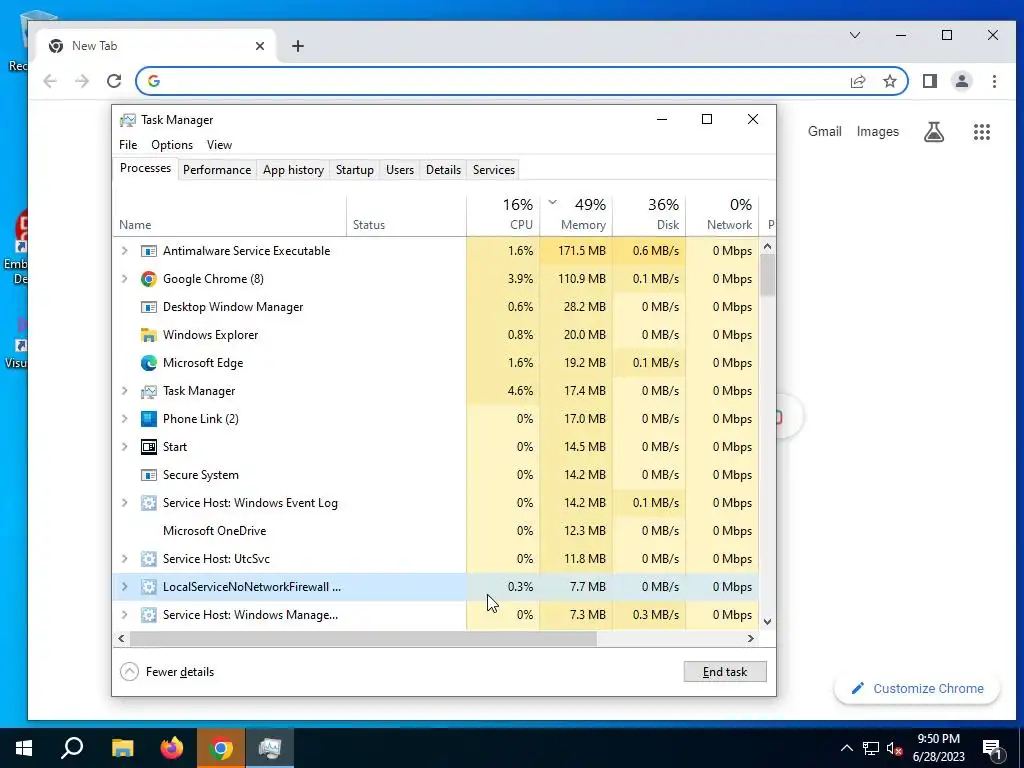This screenshot has height=768, width=1024.
Task: Click the Google Chrome process icon
Action: pyautogui.click(x=149, y=279)
